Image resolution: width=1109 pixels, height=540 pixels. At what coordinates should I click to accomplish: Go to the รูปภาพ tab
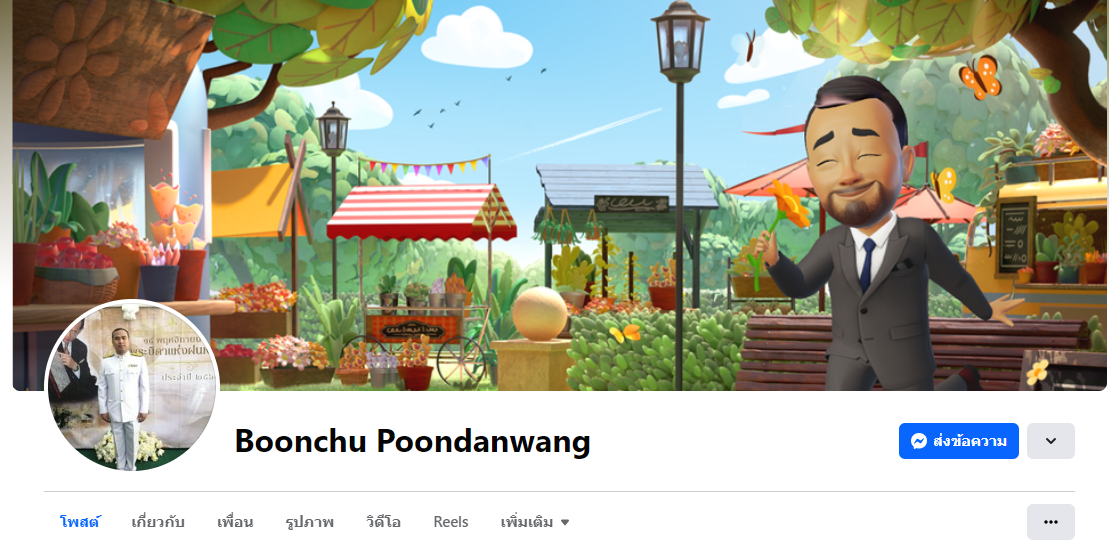pyautogui.click(x=309, y=522)
